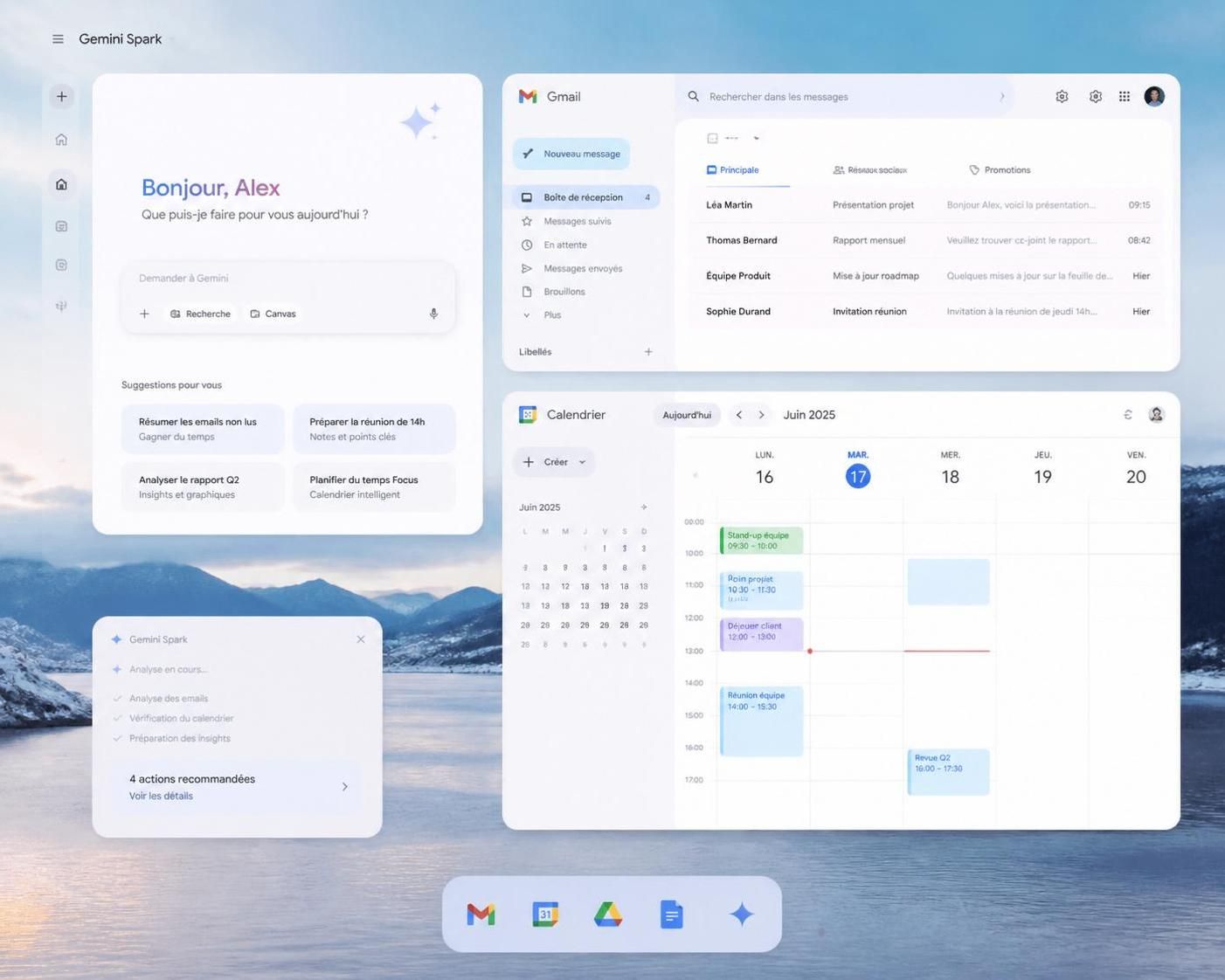Tick the select-all checkbox in Gmail
This screenshot has width=1225, height=980.
click(712, 138)
